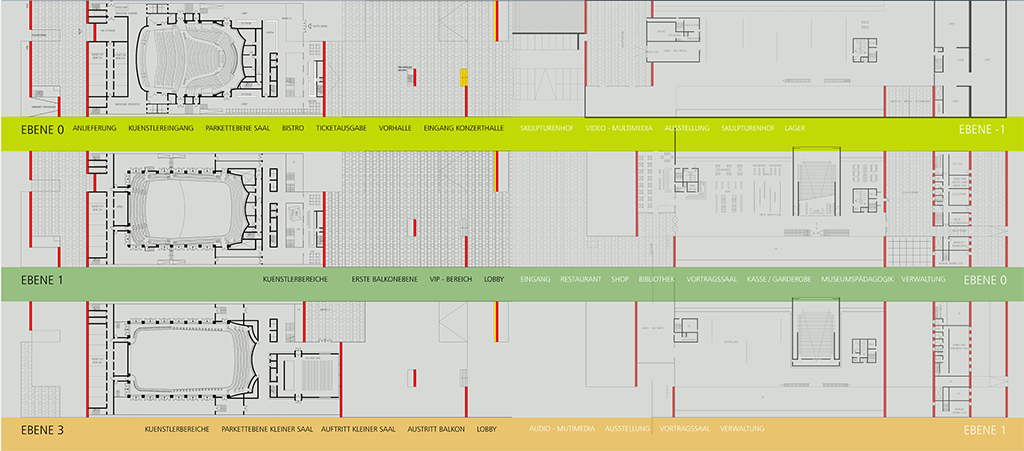The height and width of the screenshot is (451, 1024).
Task: Open PARKETTEBENE SAAL label
Action: point(237,129)
